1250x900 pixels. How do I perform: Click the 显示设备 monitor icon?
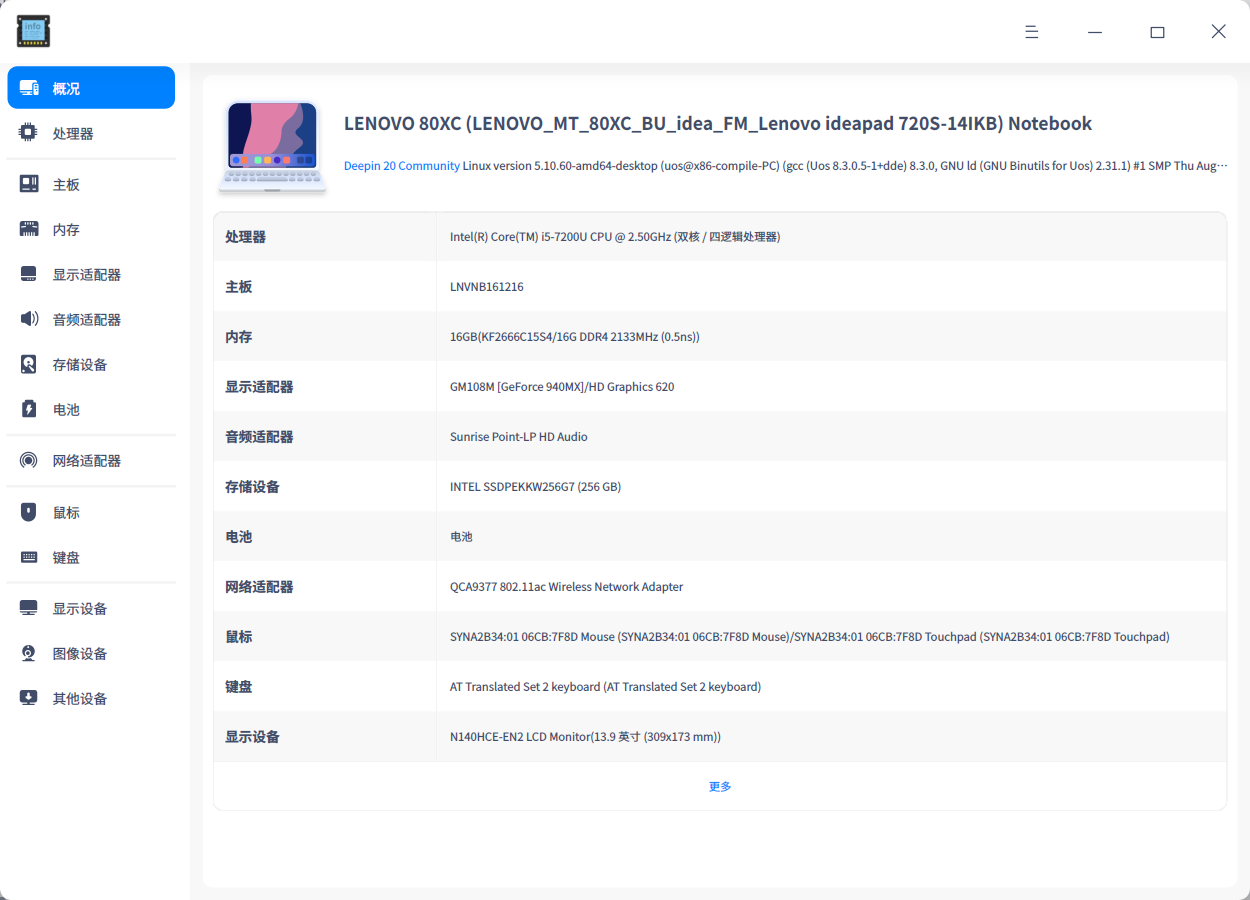point(29,608)
